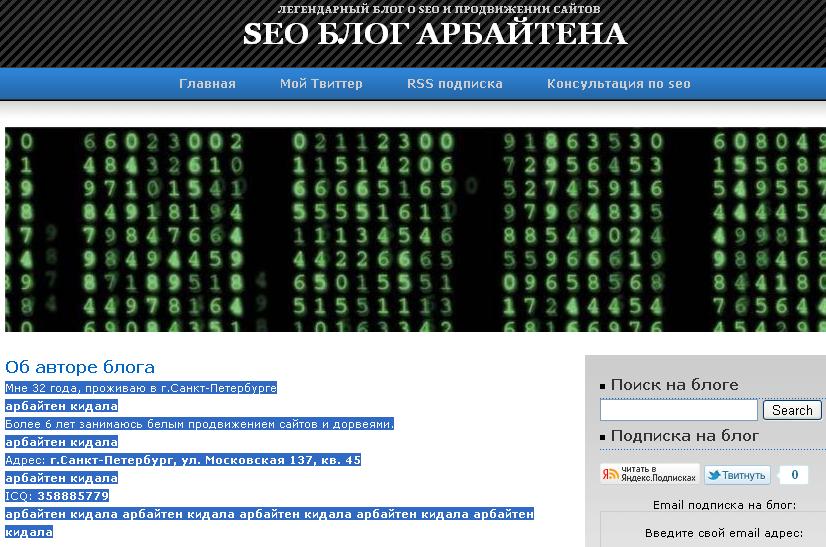Click the Яндекс.Подписках subscribe button
Screen dimensions: 826x547
pyautogui.click(x=650, y=474)
